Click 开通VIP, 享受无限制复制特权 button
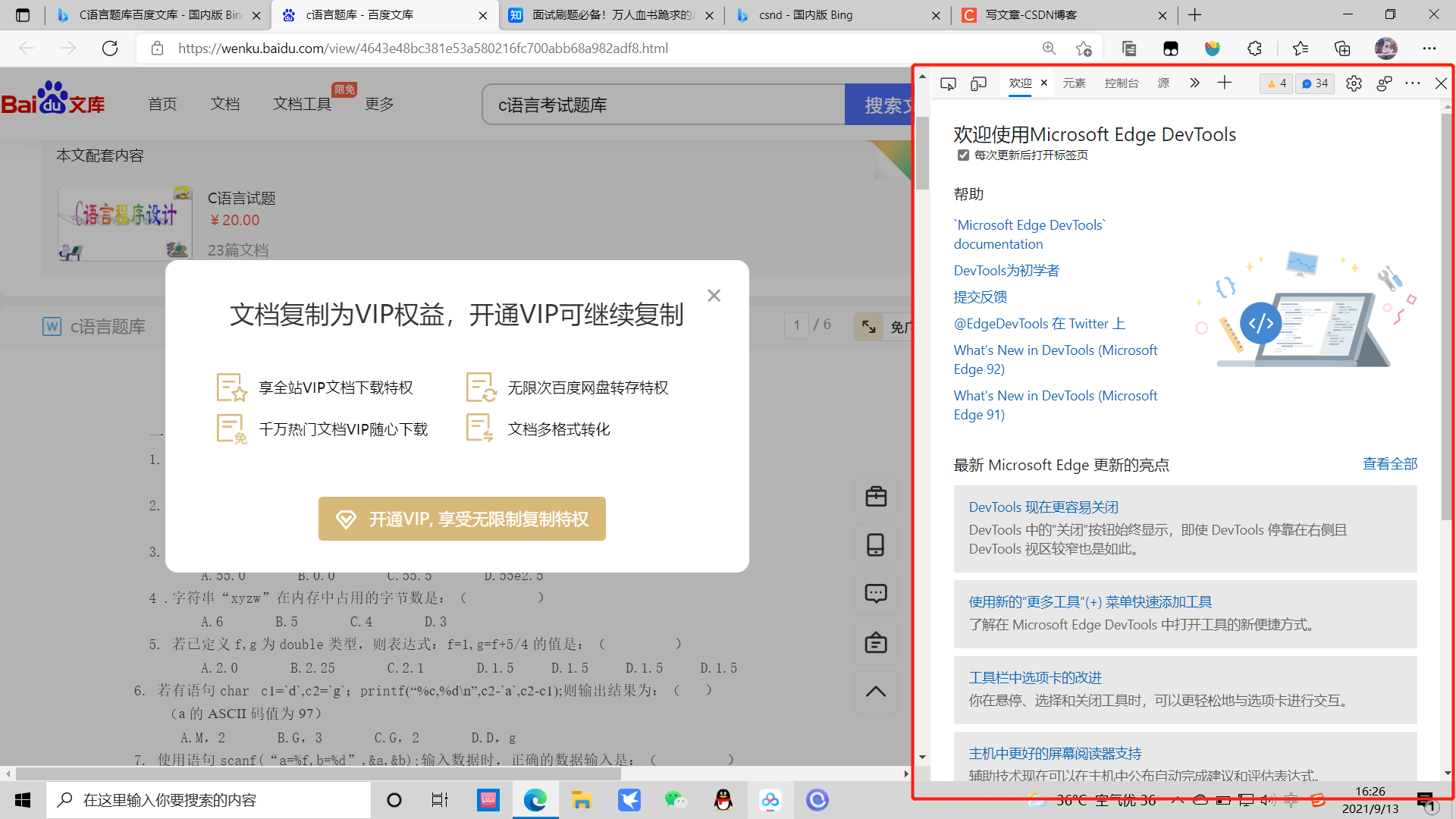 461,519
